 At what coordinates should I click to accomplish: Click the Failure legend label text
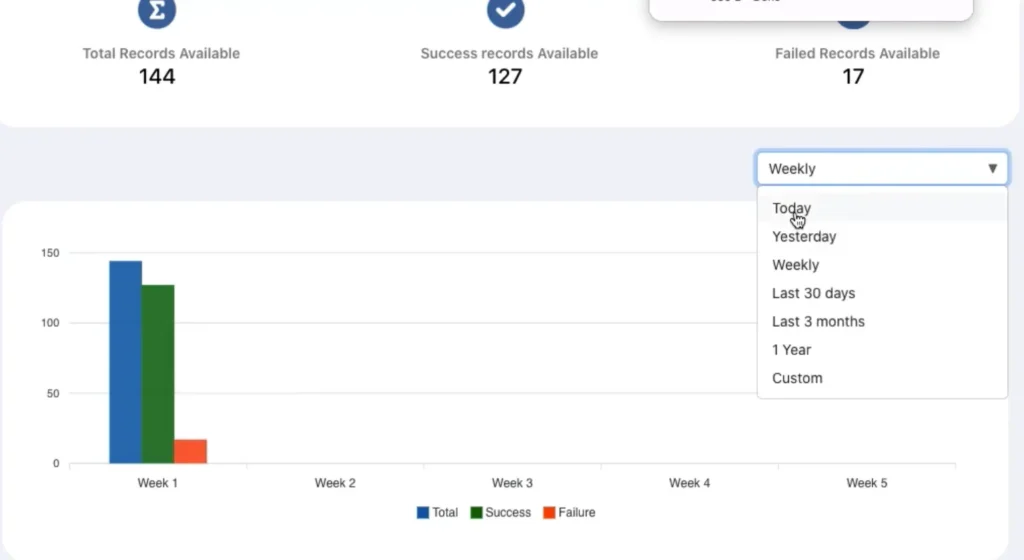point(577,512)
